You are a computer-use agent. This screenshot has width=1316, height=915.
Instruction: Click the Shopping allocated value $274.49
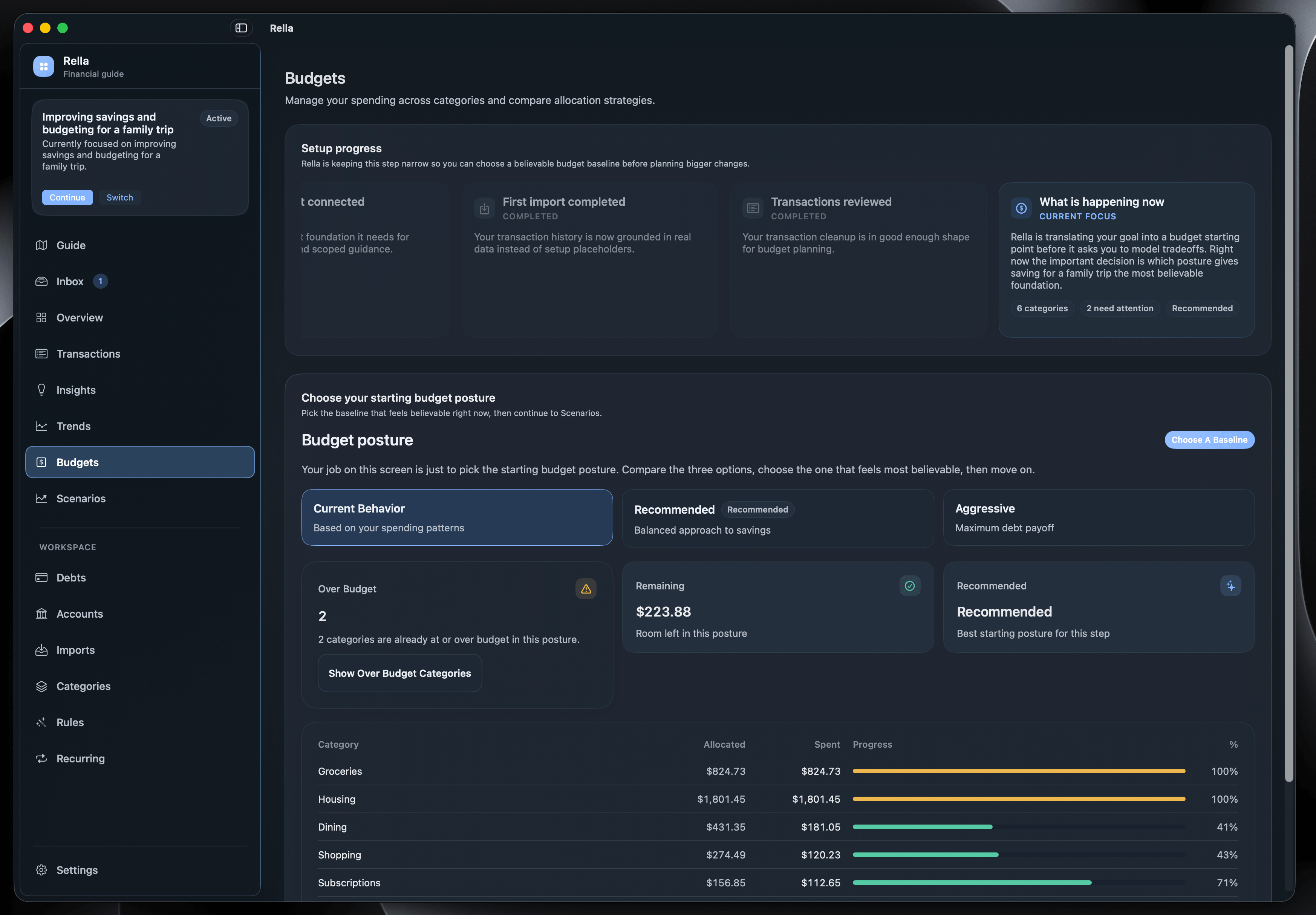(x=725, y=855)
